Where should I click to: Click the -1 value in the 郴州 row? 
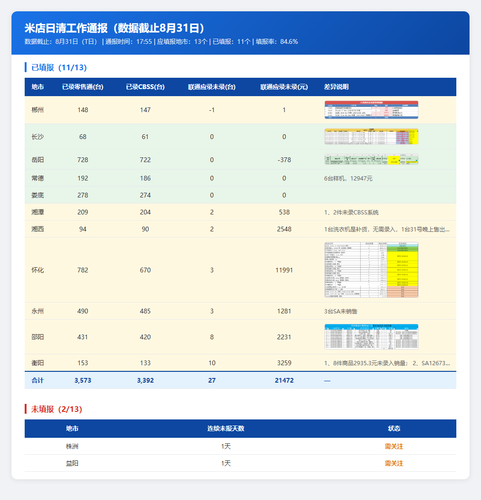coord(212,110)
